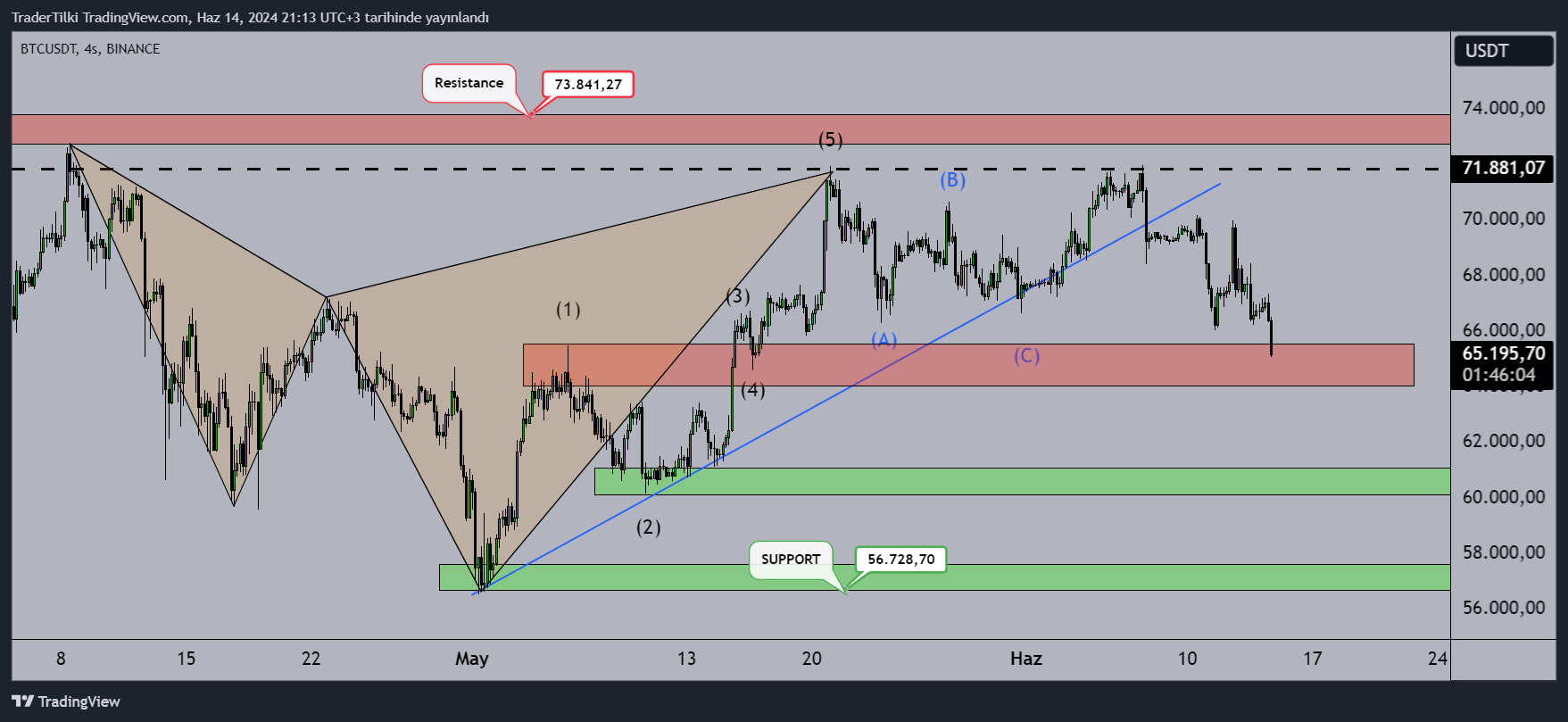1568x722 pixels.
Task: Click the USDT currency button
Action: pyautogui.click(x=1504, y=51)
